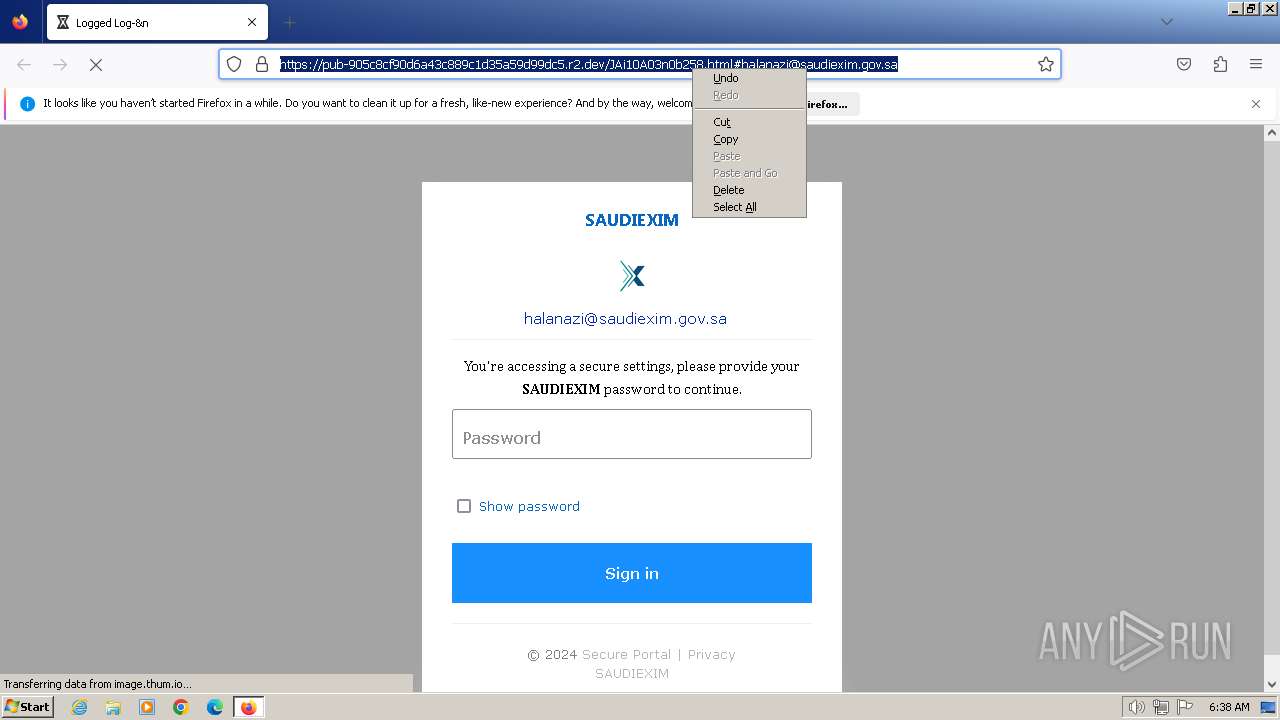Click the blue Sign in button
The image size is (1280, 720).
click(x=632, y=573)
